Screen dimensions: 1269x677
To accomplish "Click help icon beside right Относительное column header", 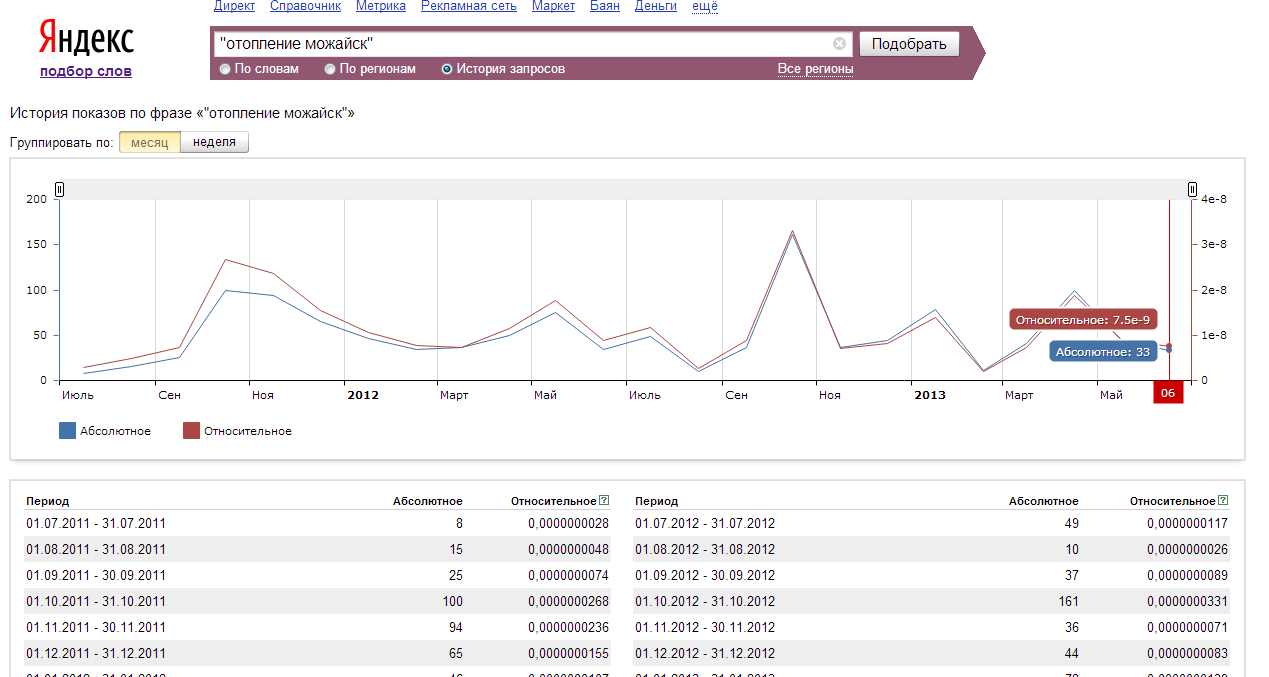I will (1224, 501).
